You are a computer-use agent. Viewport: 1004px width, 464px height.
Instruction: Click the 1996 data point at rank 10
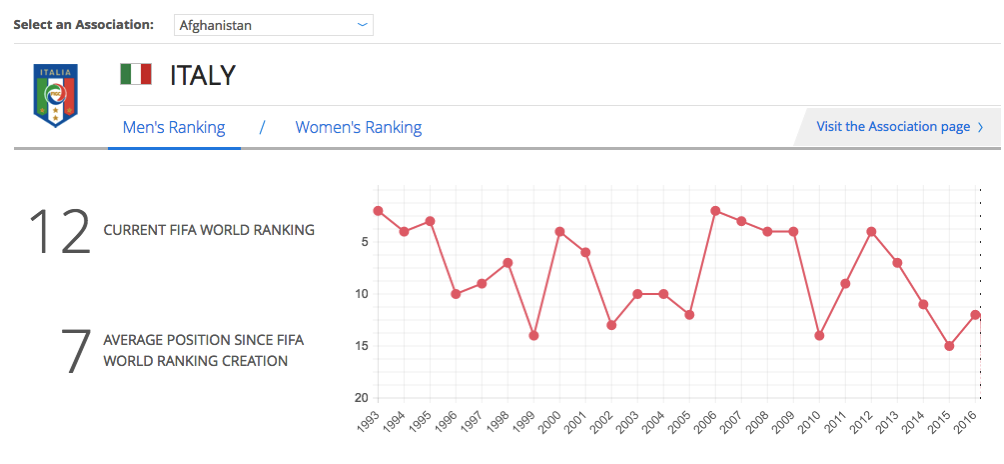[456, 294]
